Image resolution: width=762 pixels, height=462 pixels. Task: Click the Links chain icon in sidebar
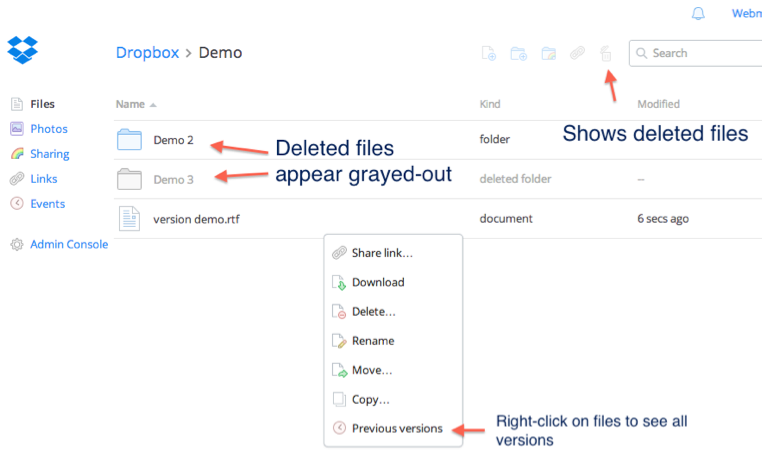17,179
